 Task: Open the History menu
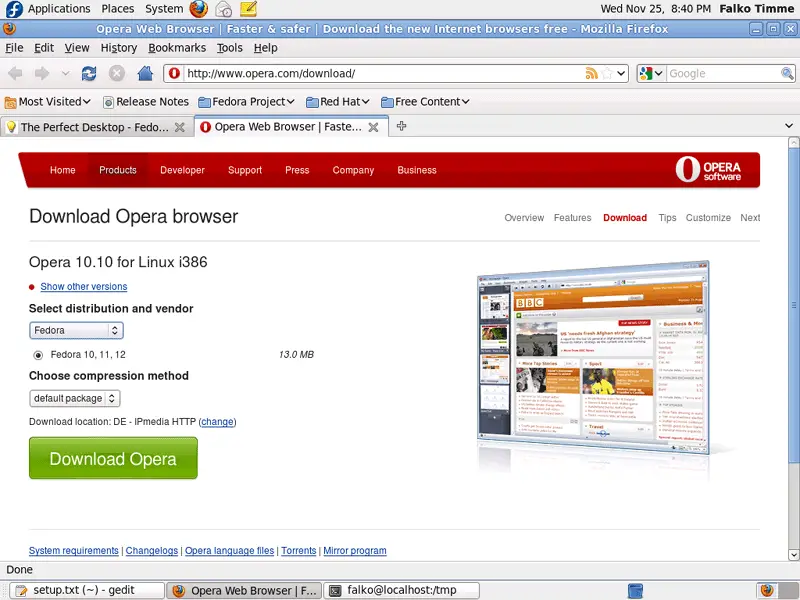[x=119, y=48]
